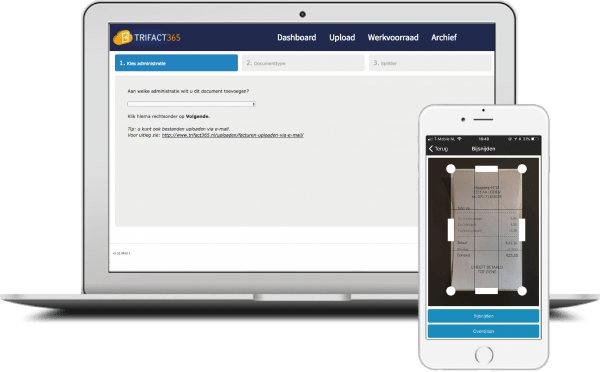Click the question 'Aan welke administratie' text
Viewport: 600px width, 372px height.
point(188,91)
